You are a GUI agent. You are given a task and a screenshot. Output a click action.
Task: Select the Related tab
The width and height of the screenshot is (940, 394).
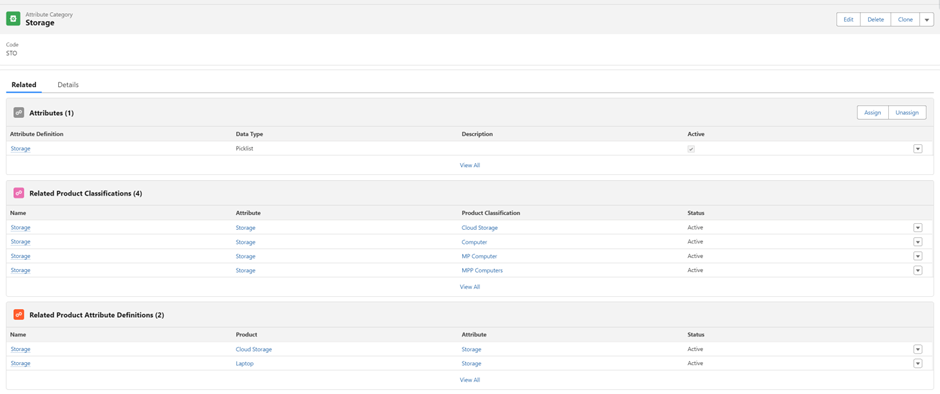24,85
